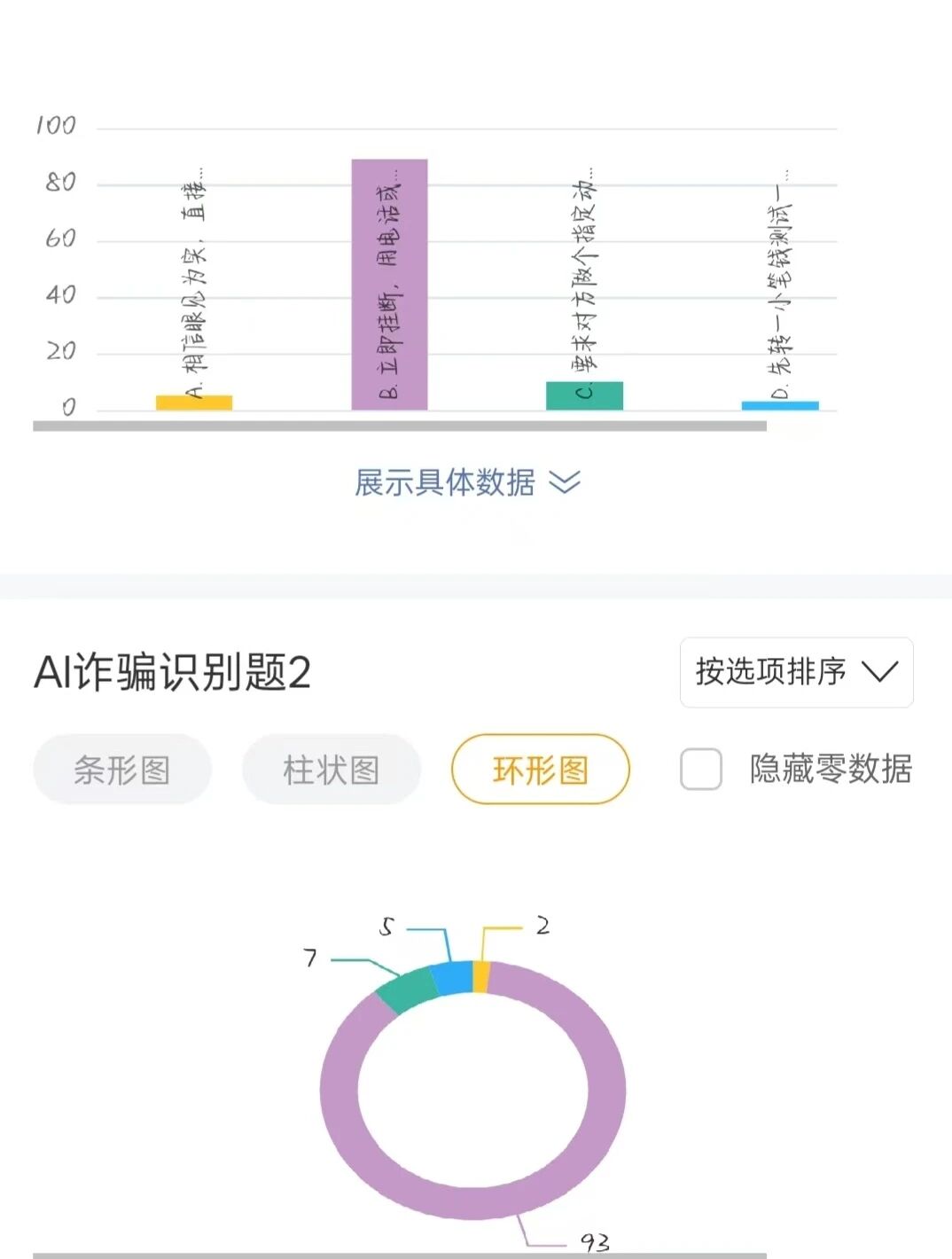Screen dimensions: 952x1259
Task: Click the yellow bar for option A
Action: pyautogui.click(x=194, y=403)
